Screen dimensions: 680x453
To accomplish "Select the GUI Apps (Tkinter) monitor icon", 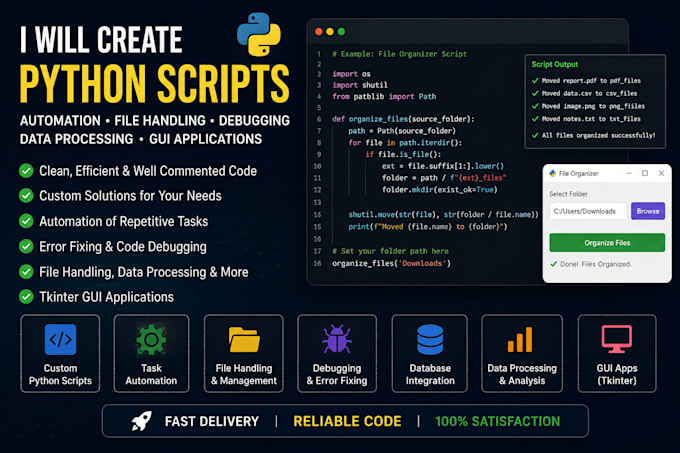I will click(617, 339).
